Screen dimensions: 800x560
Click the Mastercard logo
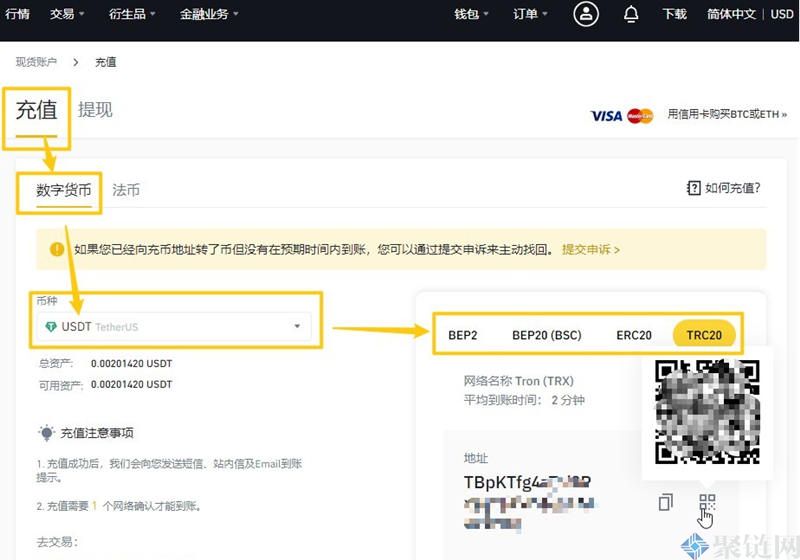click(x=640, y=116)
